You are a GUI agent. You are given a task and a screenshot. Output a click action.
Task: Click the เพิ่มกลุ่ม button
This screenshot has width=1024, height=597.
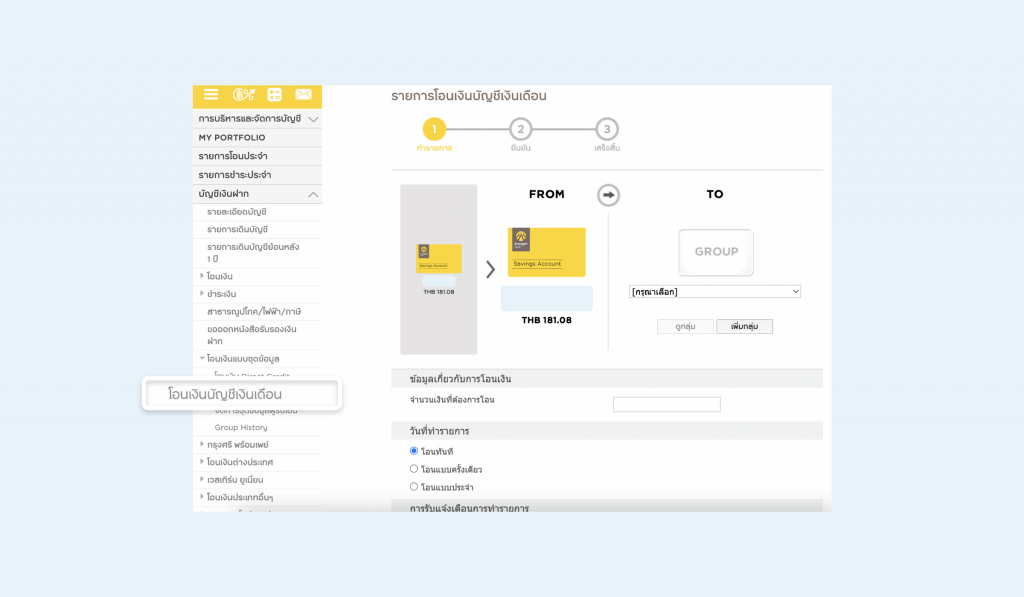click(x=744, y=326)
